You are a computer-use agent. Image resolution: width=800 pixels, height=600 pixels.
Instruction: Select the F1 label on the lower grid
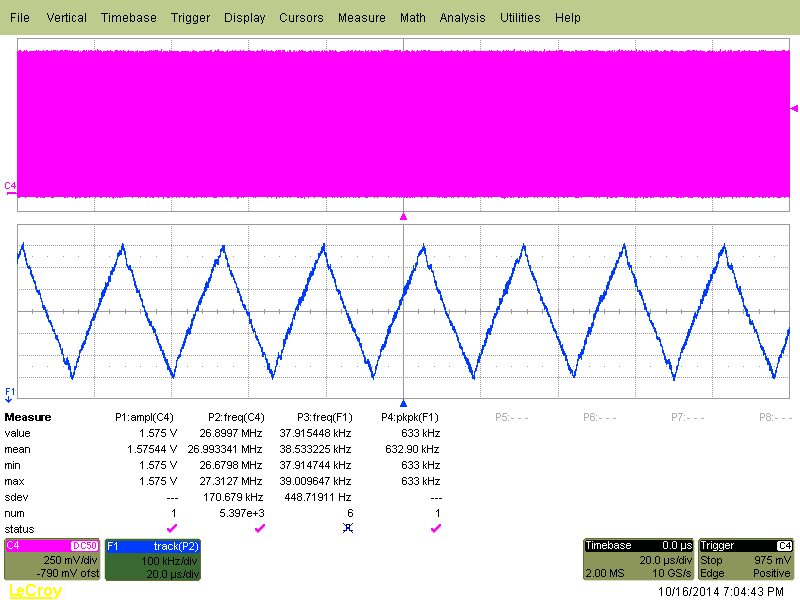point(8,393)
